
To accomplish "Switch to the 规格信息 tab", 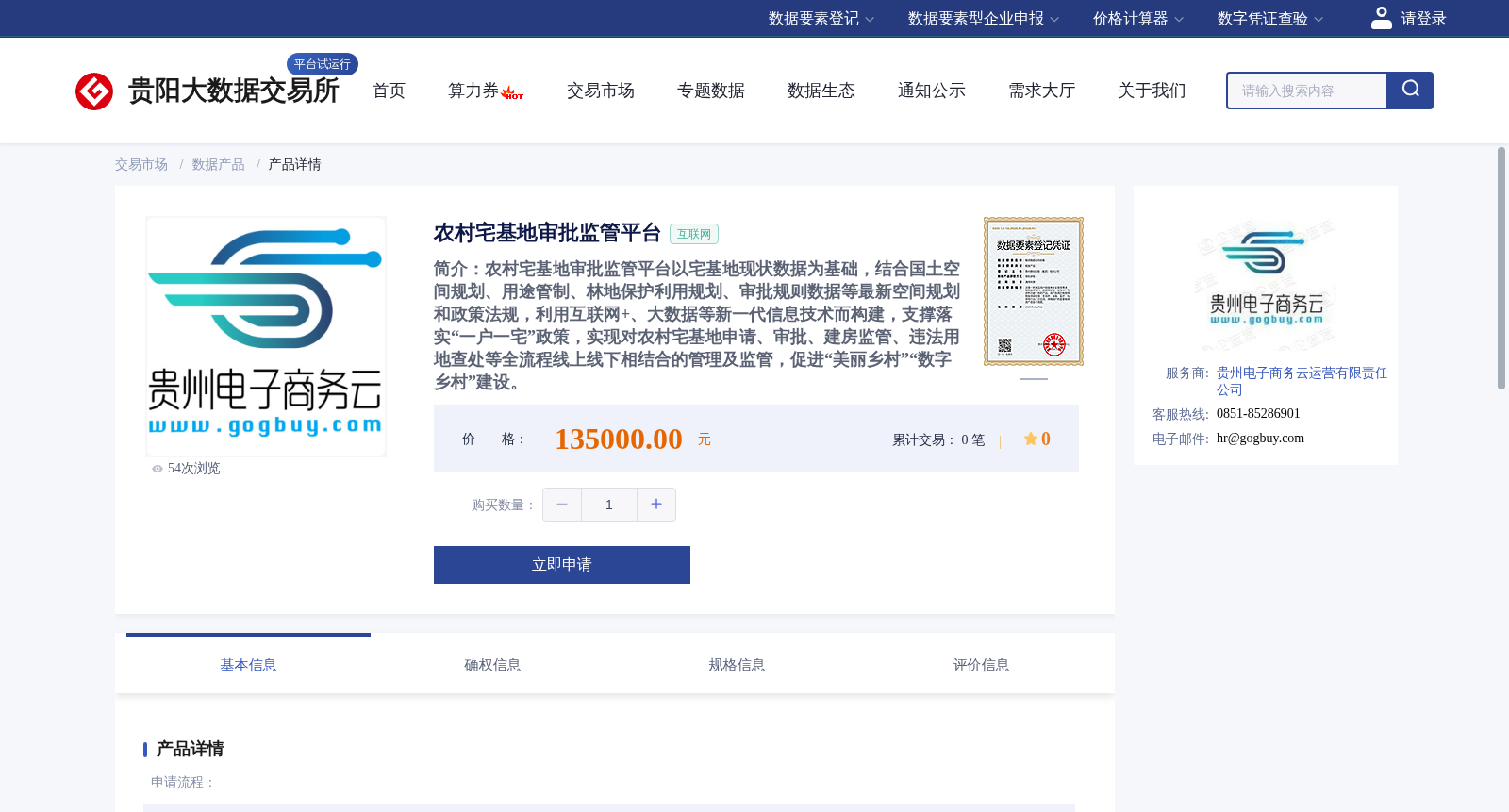I will [x=737, y=665].
